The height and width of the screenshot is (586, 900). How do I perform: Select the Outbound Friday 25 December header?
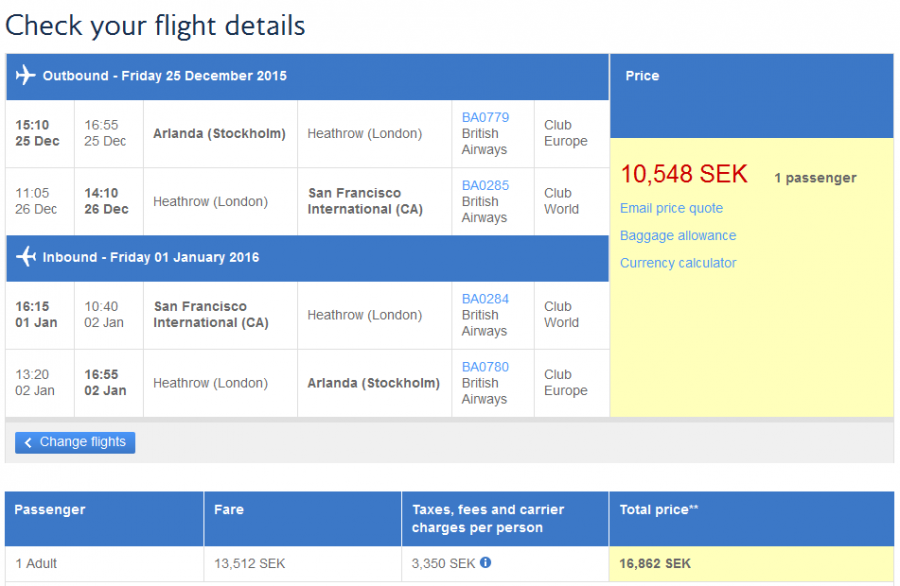point(164,76)
